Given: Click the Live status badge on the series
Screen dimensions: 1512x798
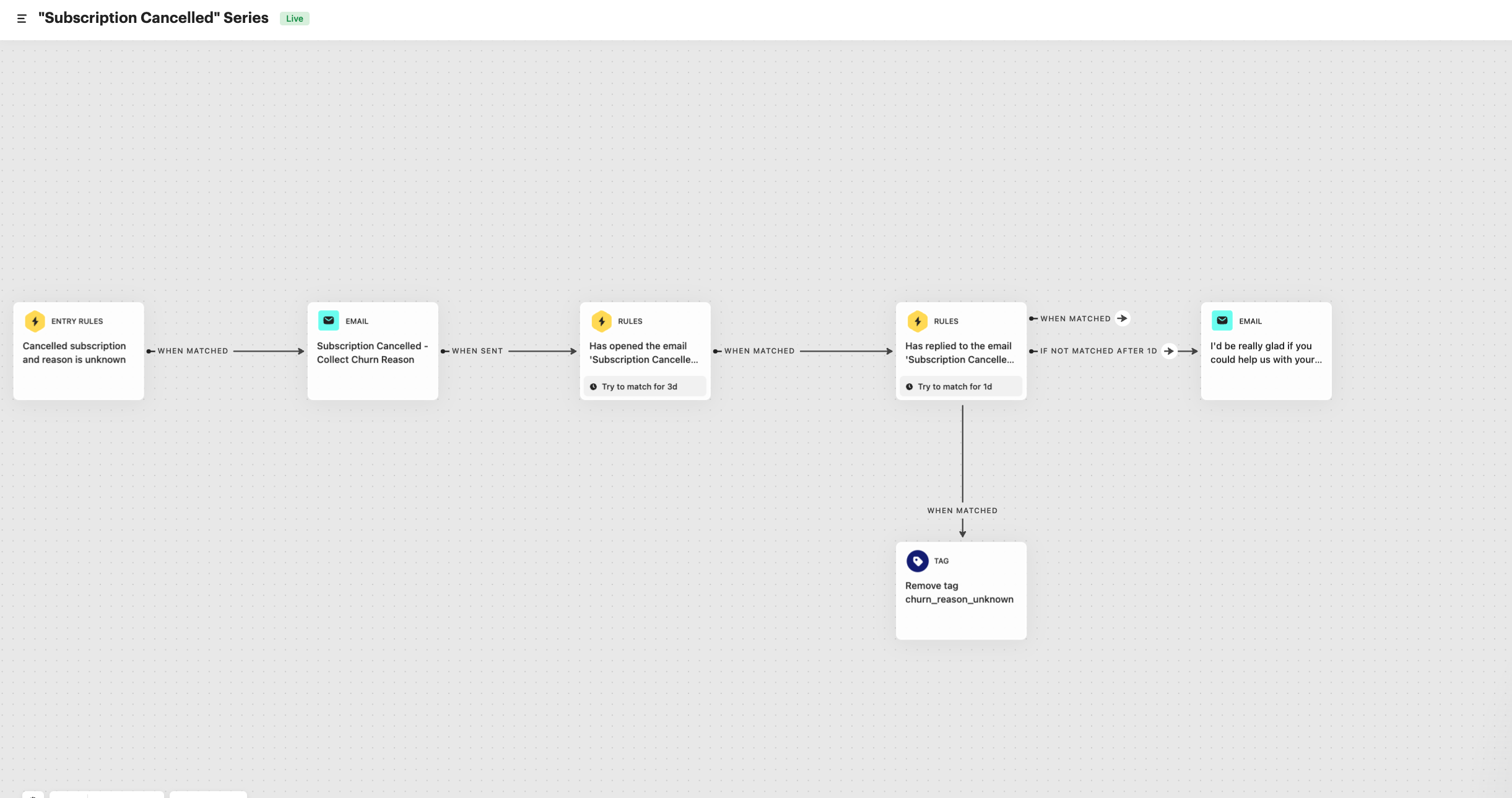Looking at the screenshot, I should (294, 18).
